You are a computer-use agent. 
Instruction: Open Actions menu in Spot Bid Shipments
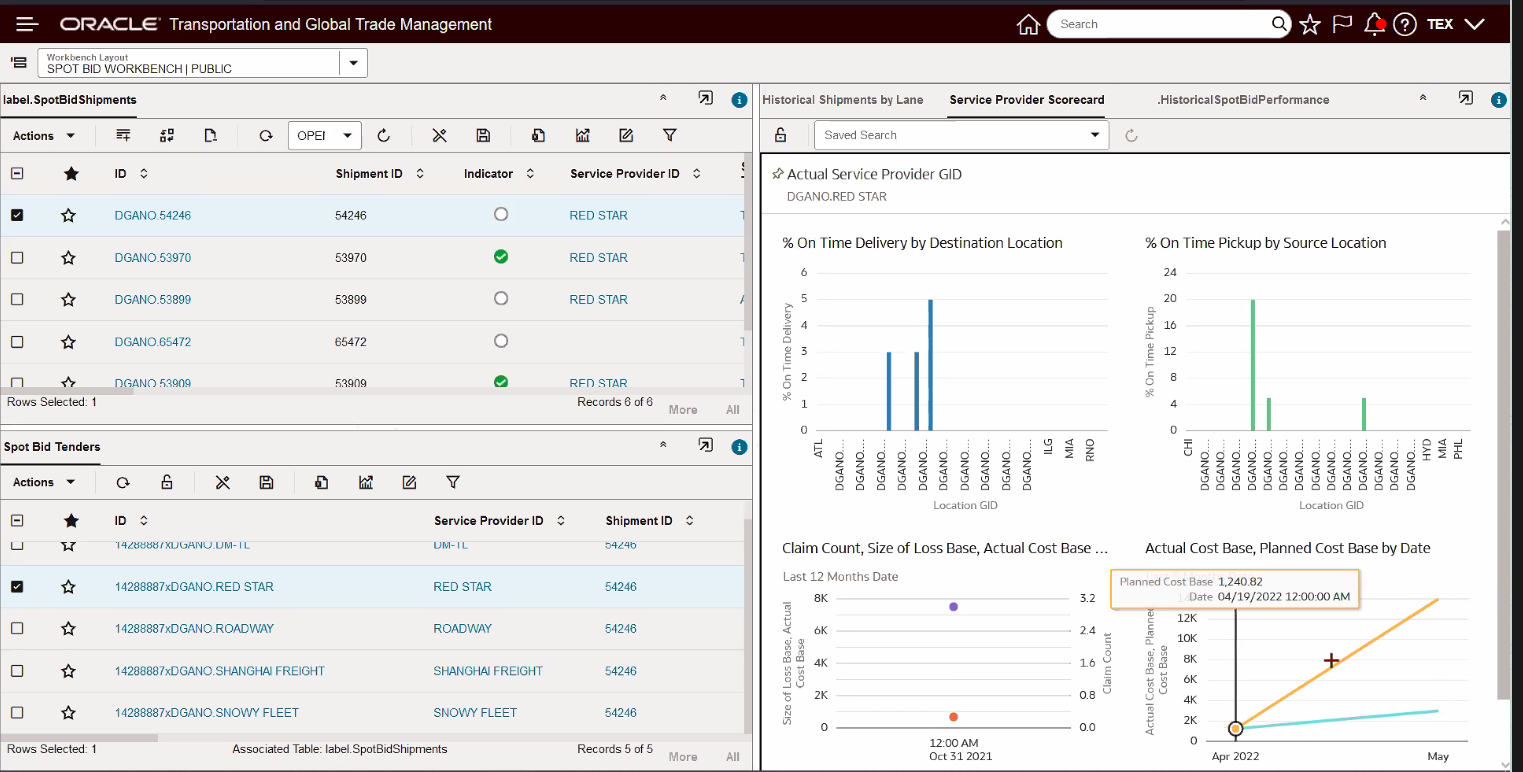43,135
